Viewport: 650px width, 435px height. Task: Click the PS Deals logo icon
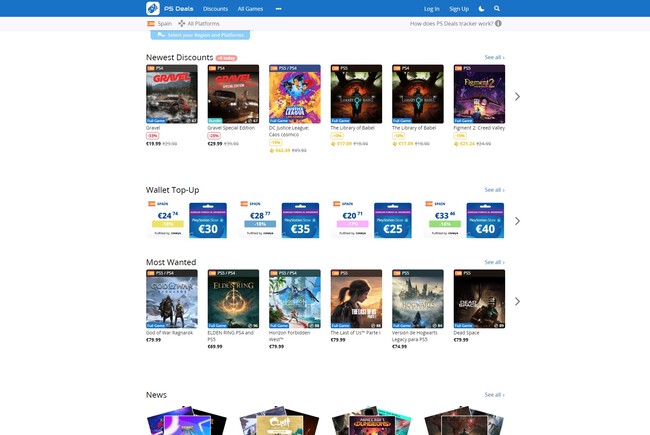(153, 8)
